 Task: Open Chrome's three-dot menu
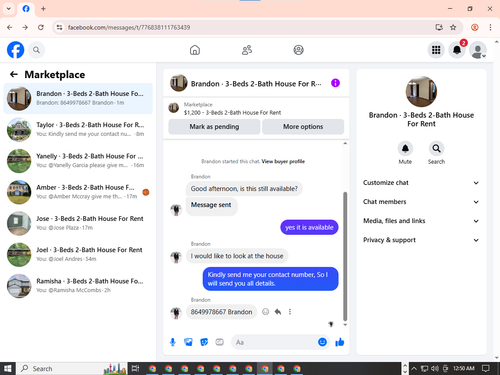pos(490,27)
